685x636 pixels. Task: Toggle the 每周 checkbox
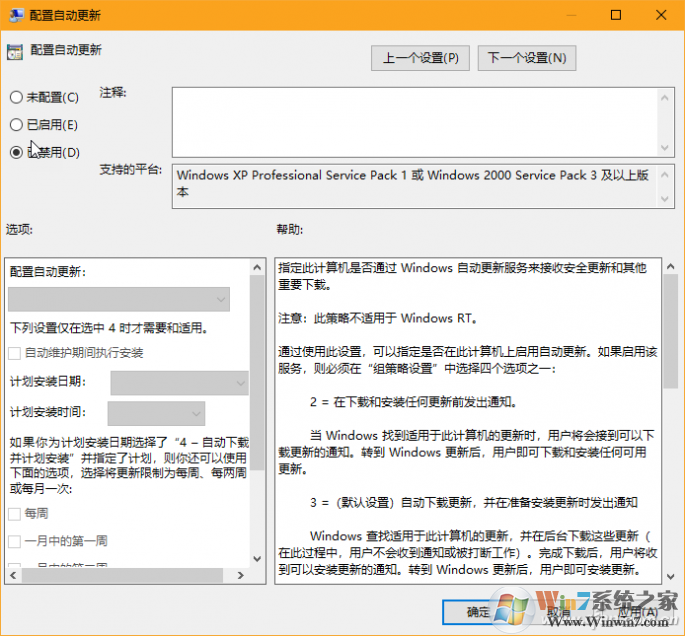pos(15,513)
